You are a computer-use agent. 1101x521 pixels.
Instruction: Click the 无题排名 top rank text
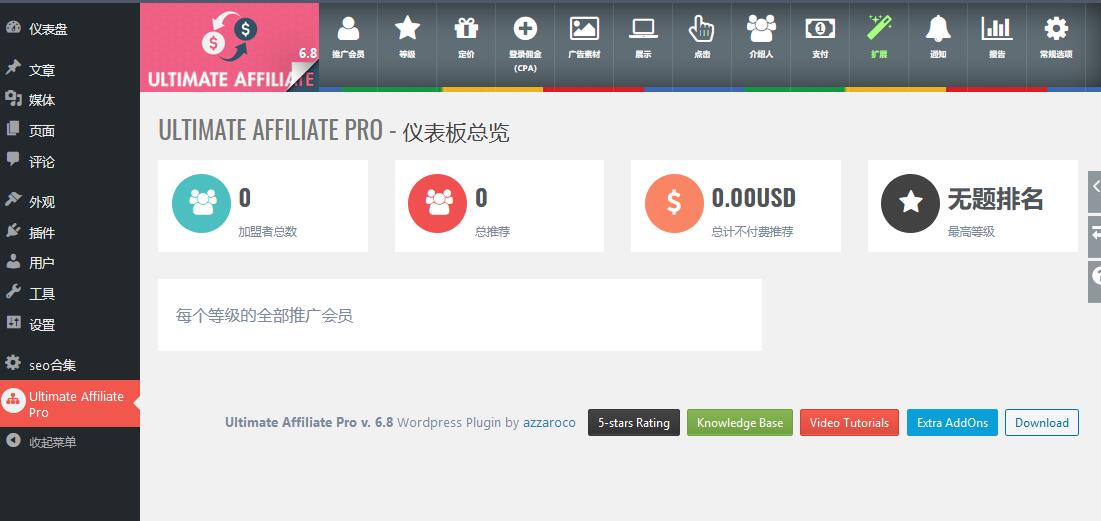(996, 199)
